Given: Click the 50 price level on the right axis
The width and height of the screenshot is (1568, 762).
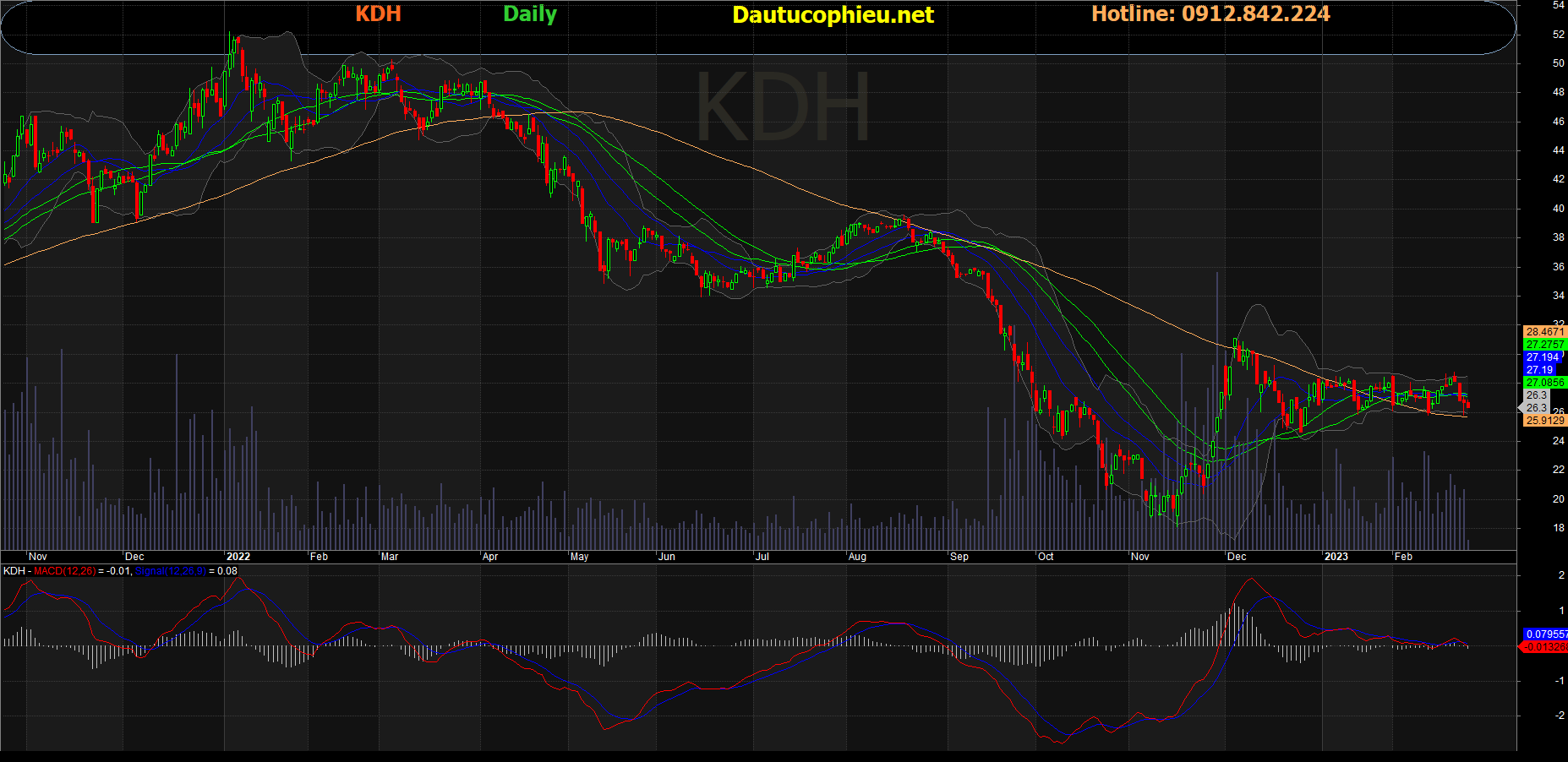Looking at the screenshot, I should click(1558, 63).
